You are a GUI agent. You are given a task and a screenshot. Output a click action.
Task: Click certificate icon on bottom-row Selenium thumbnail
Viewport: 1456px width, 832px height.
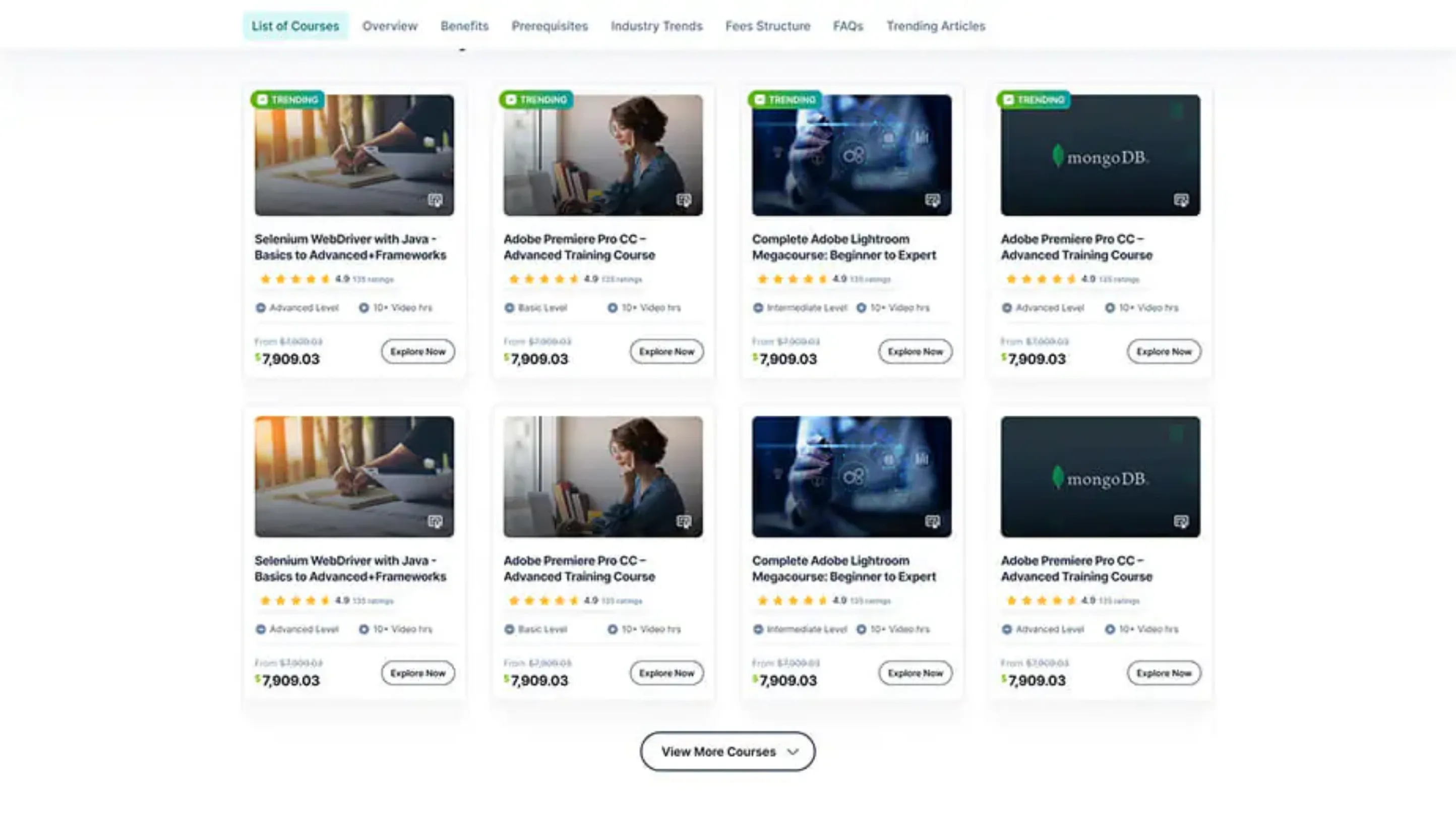tap(435, 521)
